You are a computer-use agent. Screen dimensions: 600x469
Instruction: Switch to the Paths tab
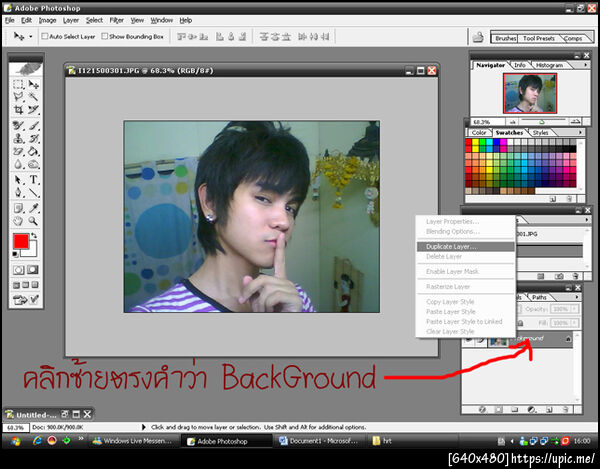[x=539, y=297]
